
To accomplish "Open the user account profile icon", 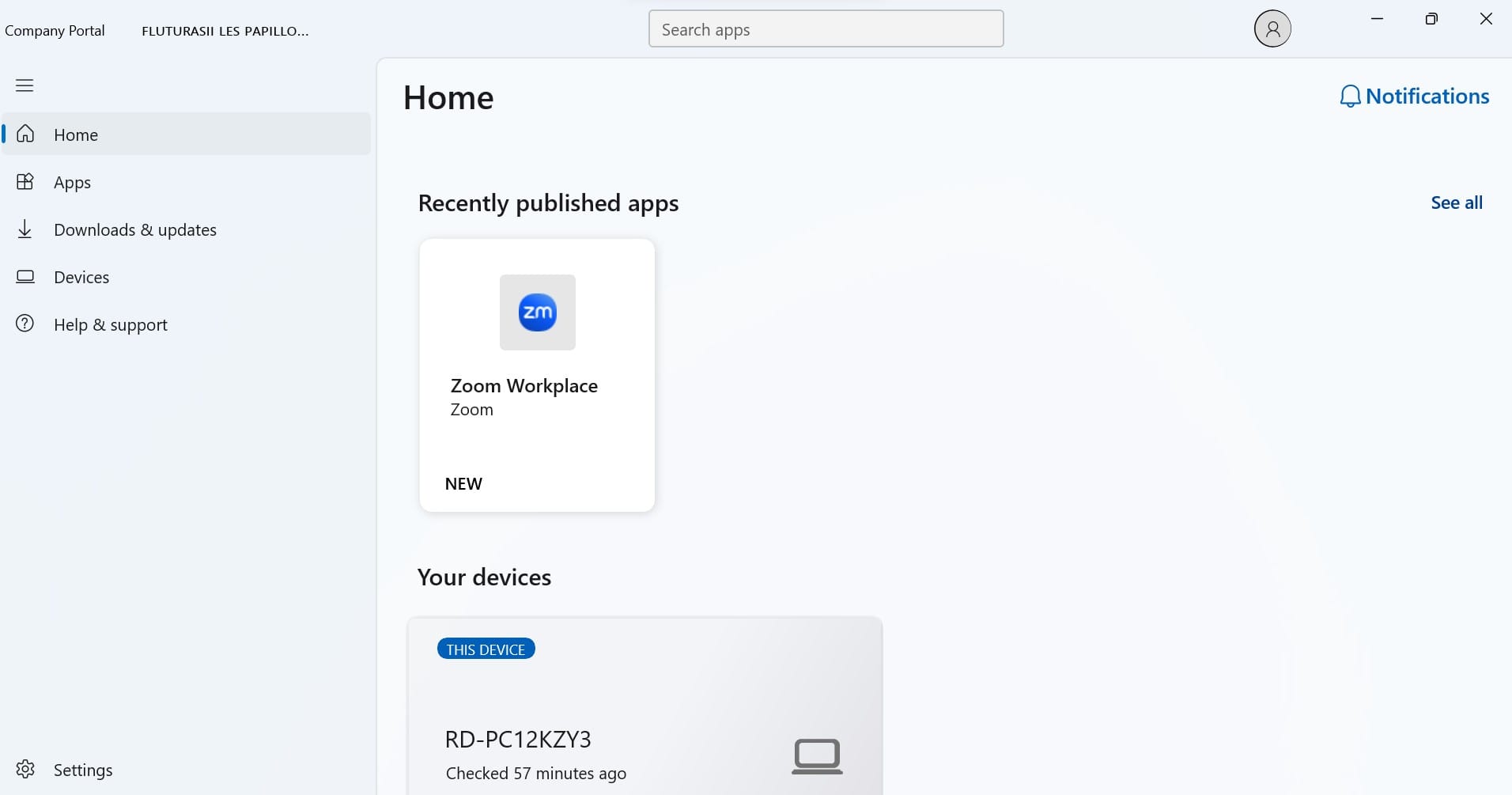I will (x=1272, y=29).
